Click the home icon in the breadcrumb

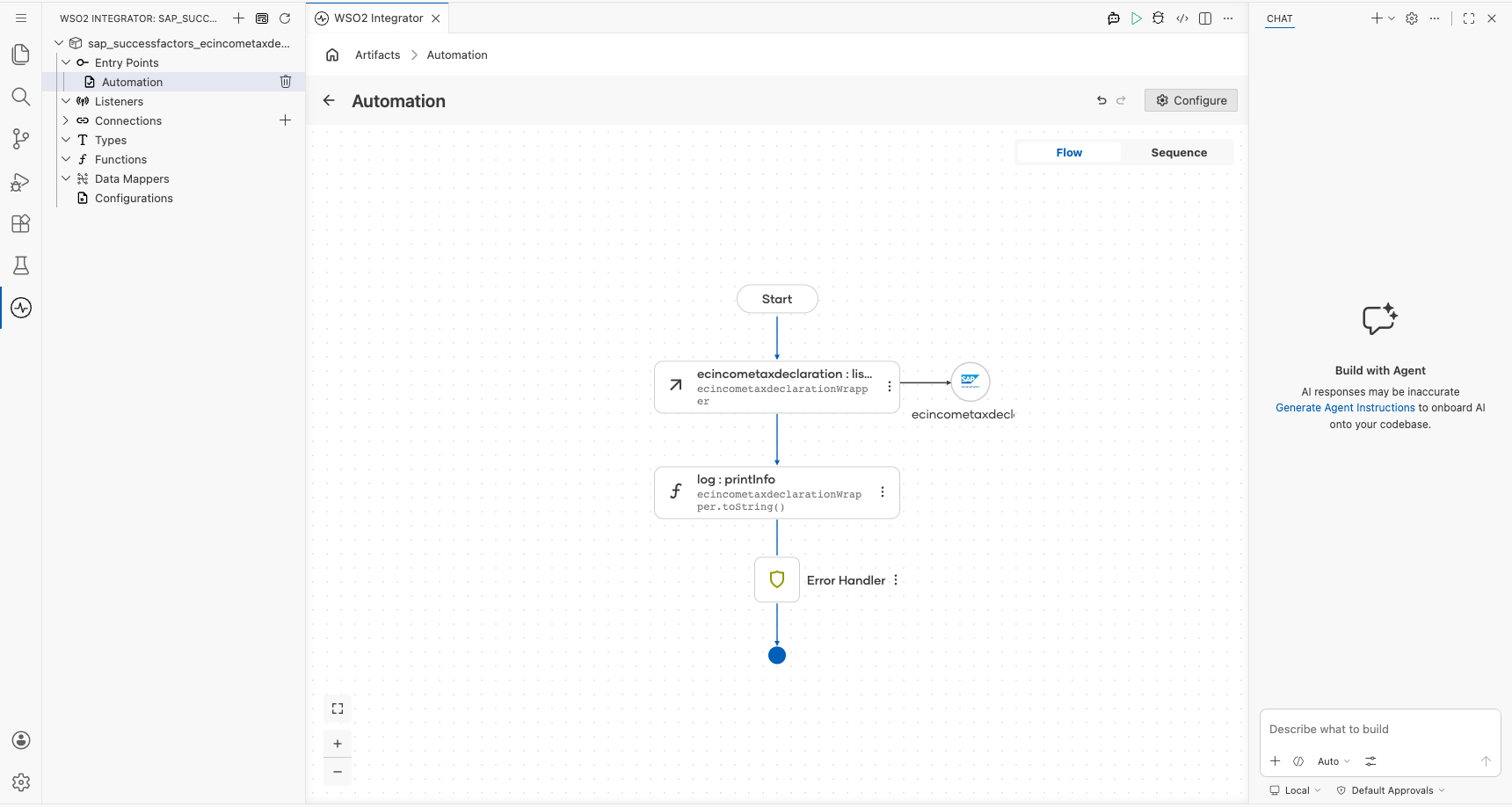click(332, 55)
